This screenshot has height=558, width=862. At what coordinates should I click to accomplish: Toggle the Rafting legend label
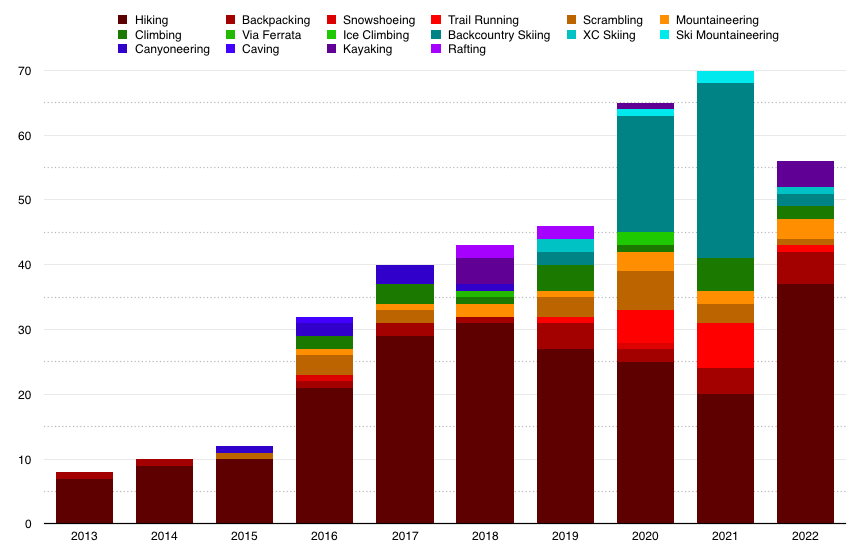pos(467,49)
